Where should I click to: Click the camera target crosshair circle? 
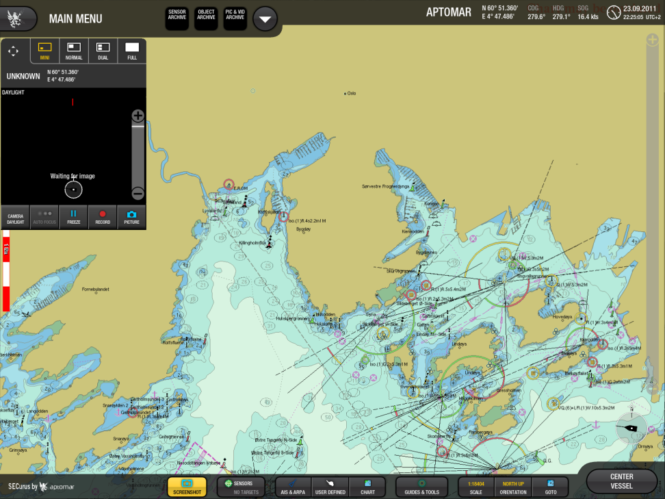73,190
